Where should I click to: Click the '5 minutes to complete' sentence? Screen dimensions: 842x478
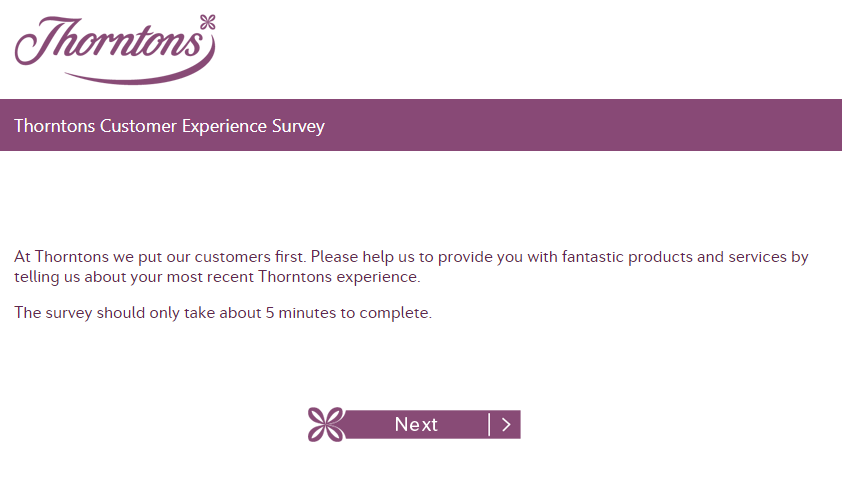(x=223, y=313)
